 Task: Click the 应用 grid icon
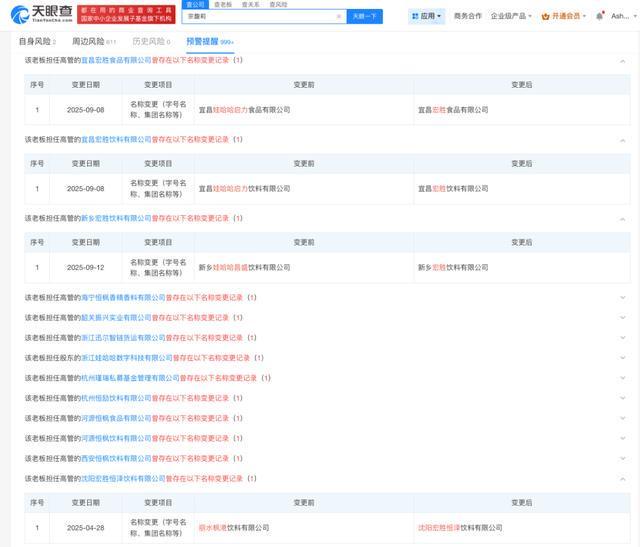(415, 16)
